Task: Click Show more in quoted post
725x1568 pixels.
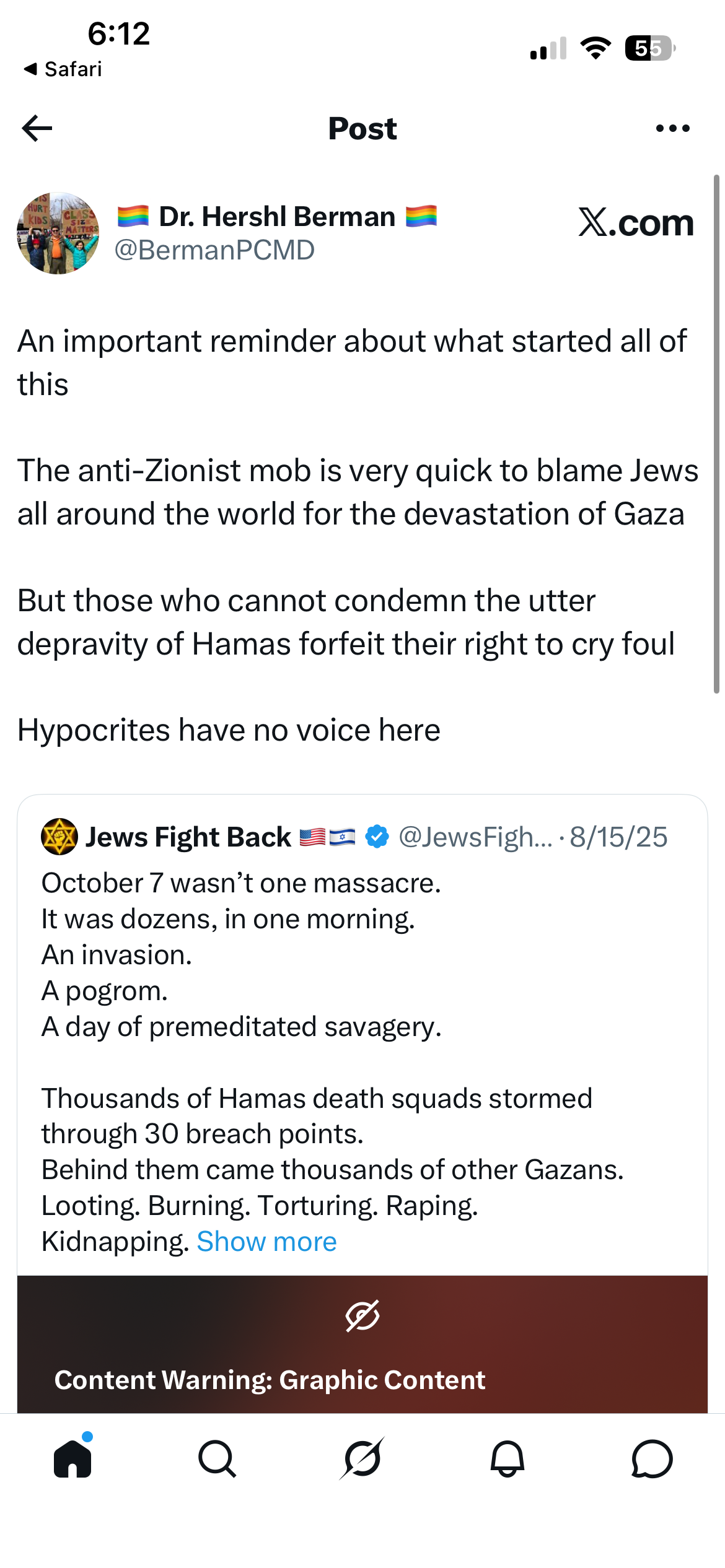Action: (266, 1241)
